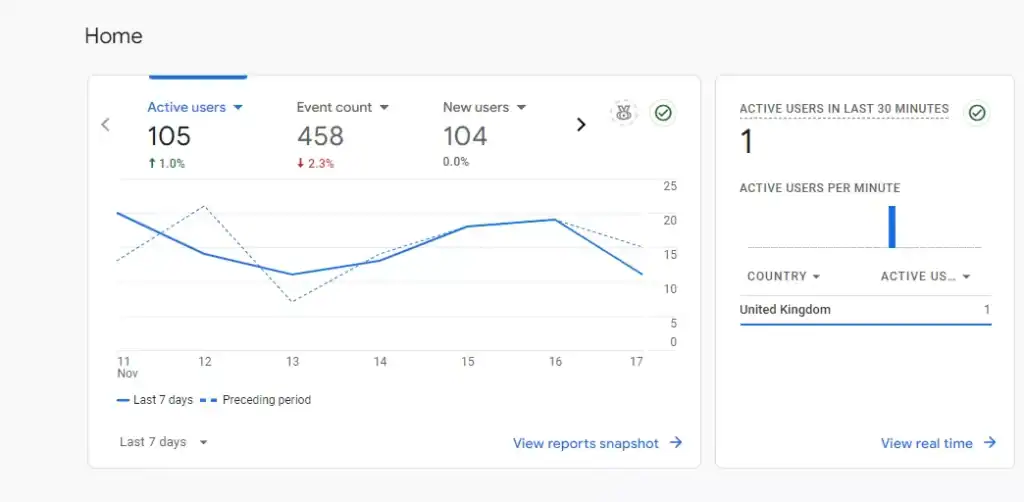Click the arrow icon next to View reports snapshot
Image resolution: width=1024 pixels, height=502 pixels.
coord(676,443)
